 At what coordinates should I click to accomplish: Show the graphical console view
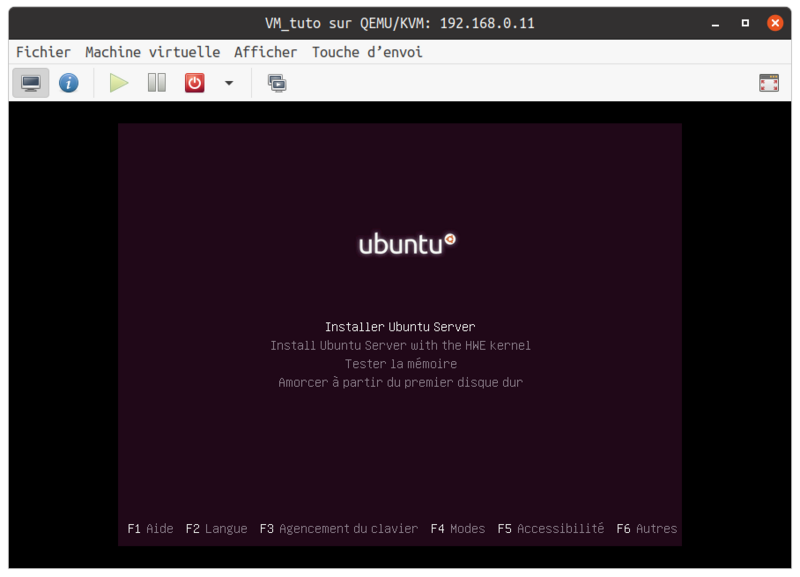(x=30, y=83)
